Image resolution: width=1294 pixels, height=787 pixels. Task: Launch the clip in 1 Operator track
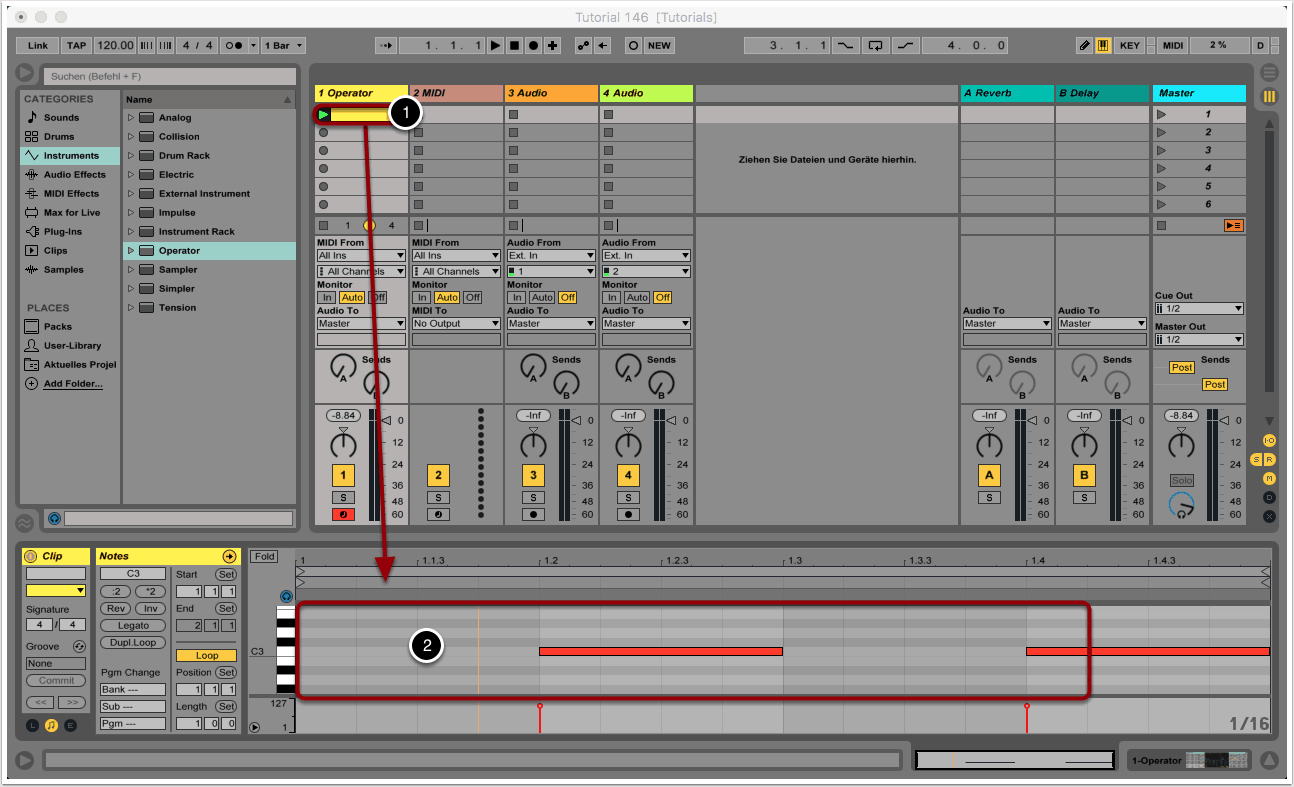[324, 115]
